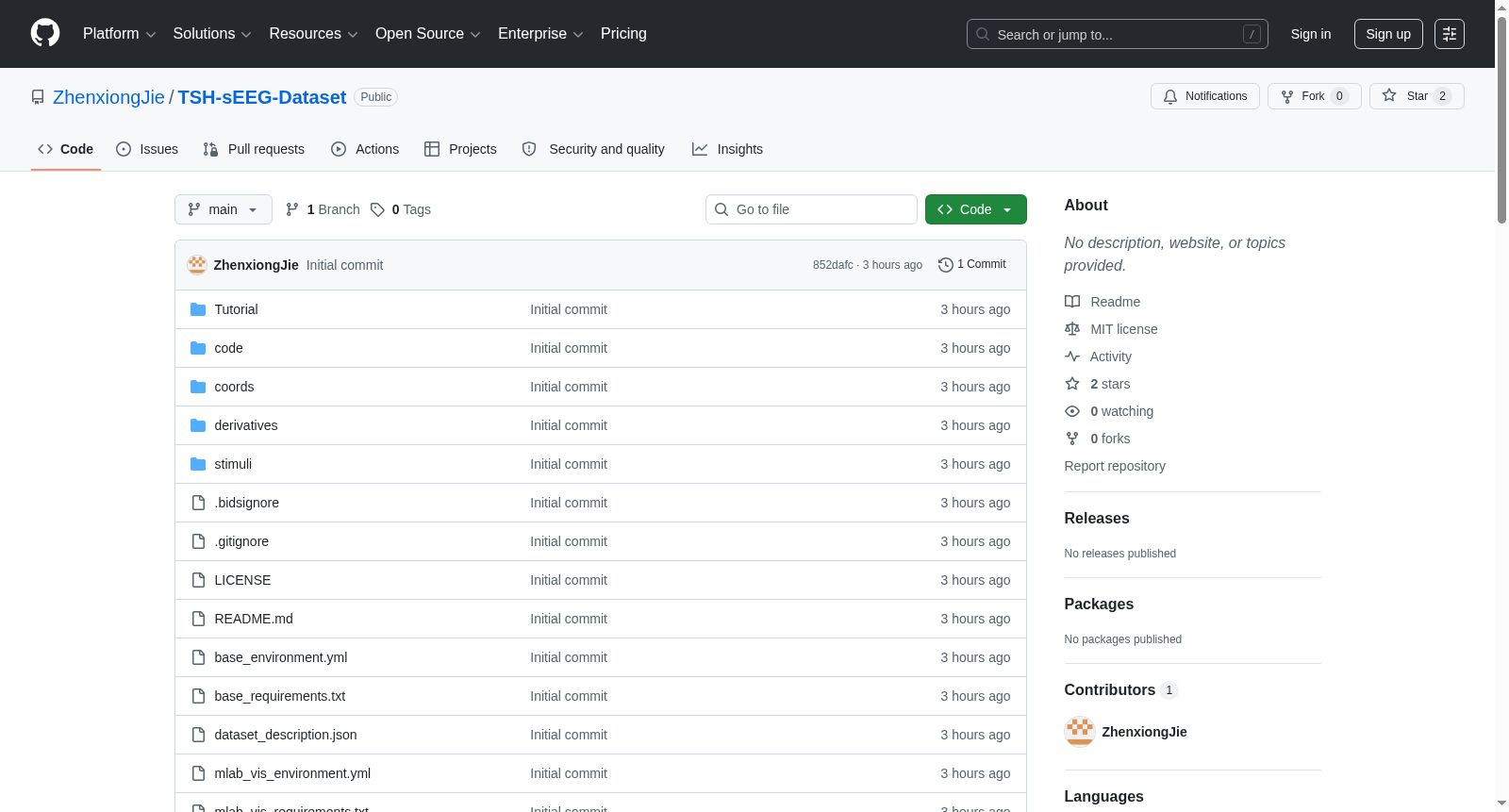Click the repository icon before ZhenxiongJie
Screen dimensions: 1509x812
38,97
